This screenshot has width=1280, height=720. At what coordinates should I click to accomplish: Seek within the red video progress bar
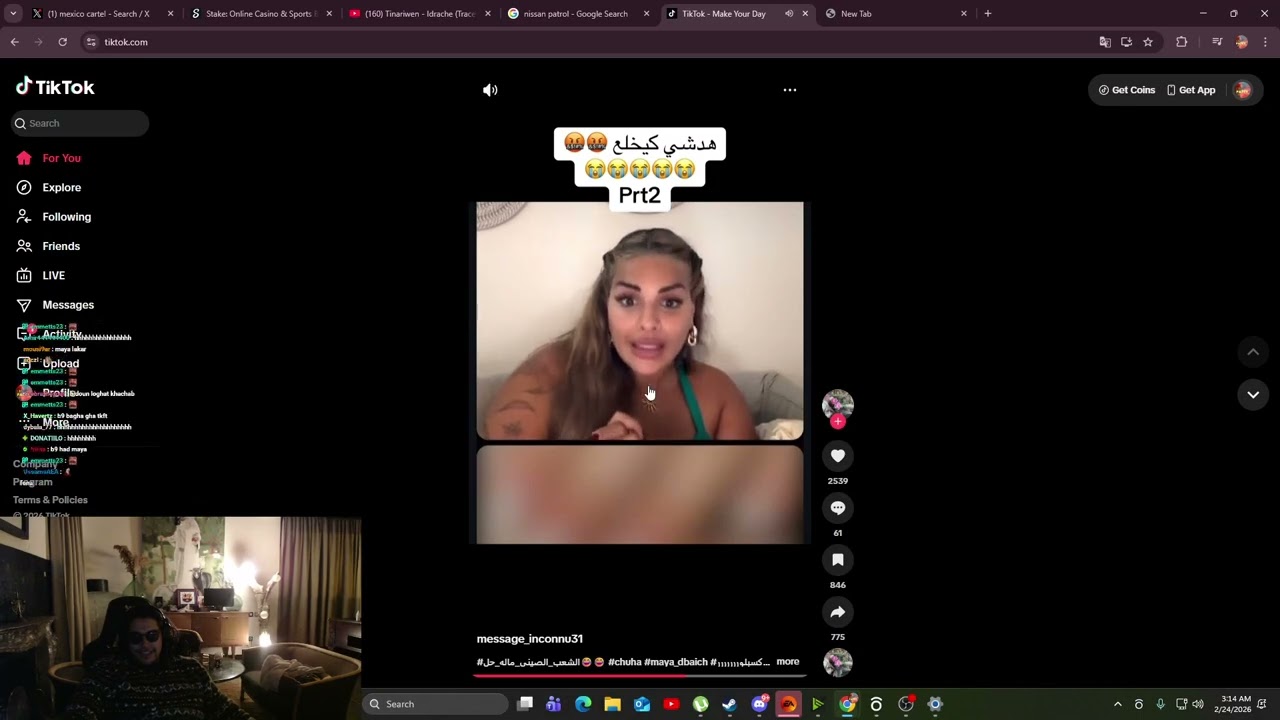640,676
